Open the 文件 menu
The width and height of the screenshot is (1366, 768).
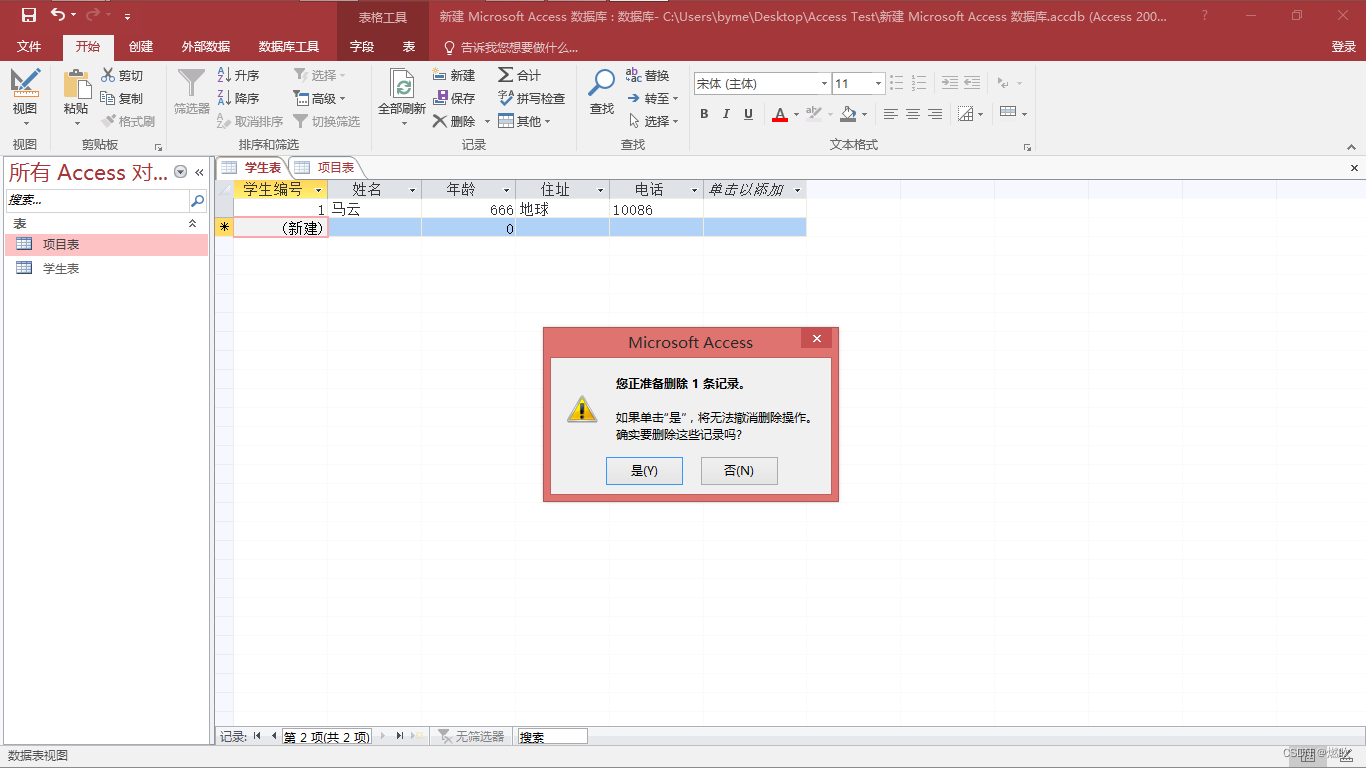[x=29, y=47]
